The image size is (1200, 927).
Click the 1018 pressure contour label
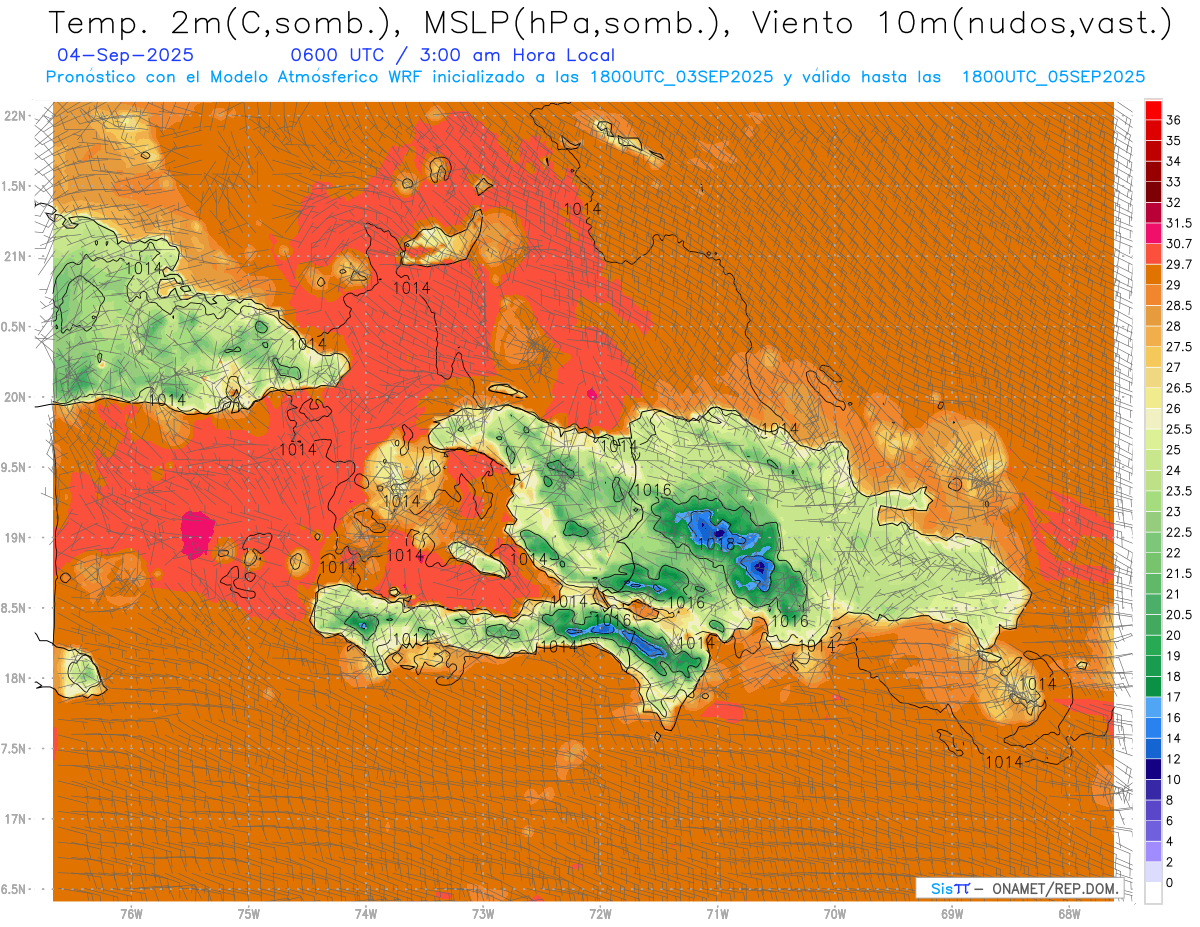point(716,543)
